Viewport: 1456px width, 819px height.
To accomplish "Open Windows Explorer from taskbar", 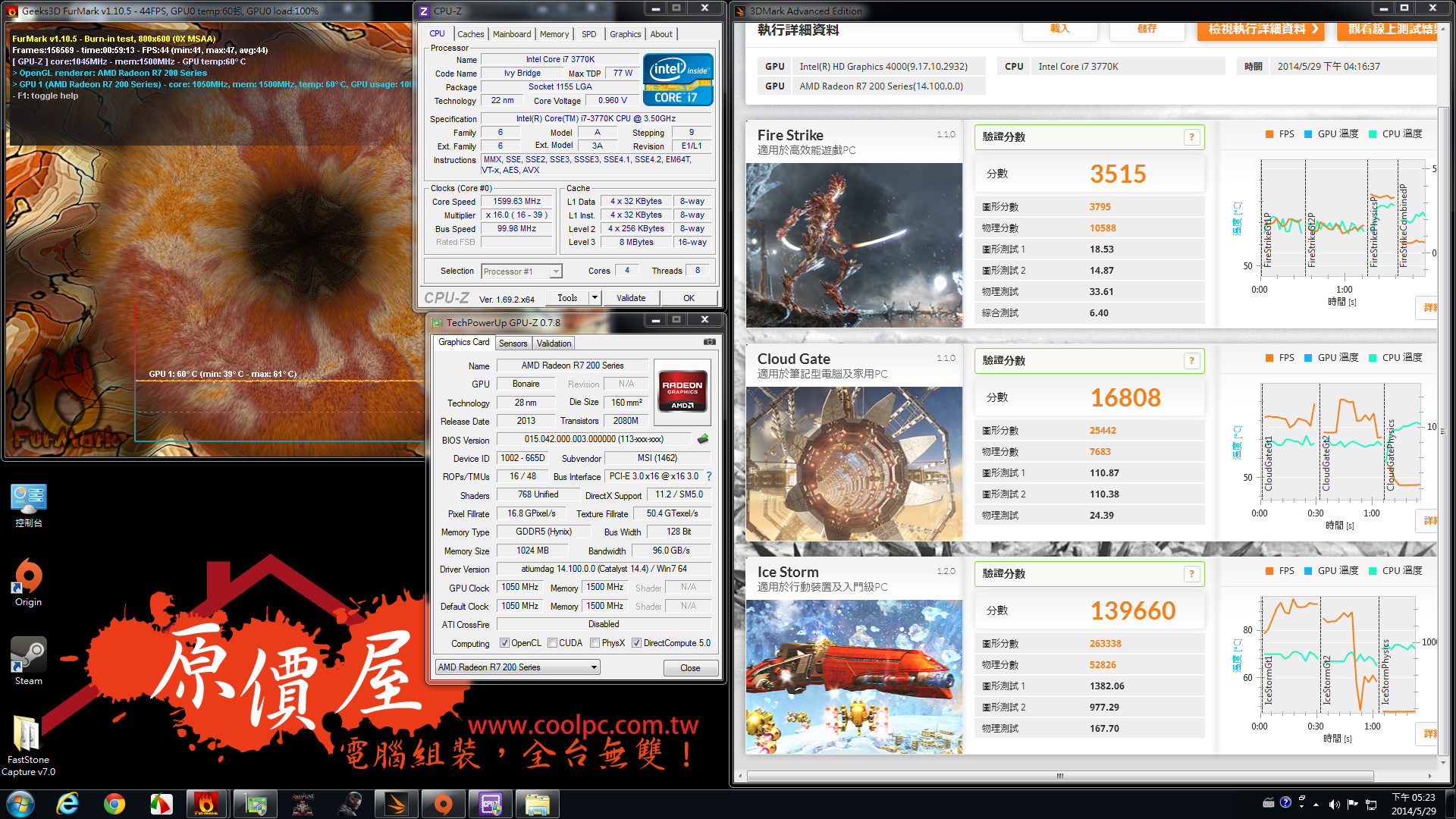I will tap(538, 804).
